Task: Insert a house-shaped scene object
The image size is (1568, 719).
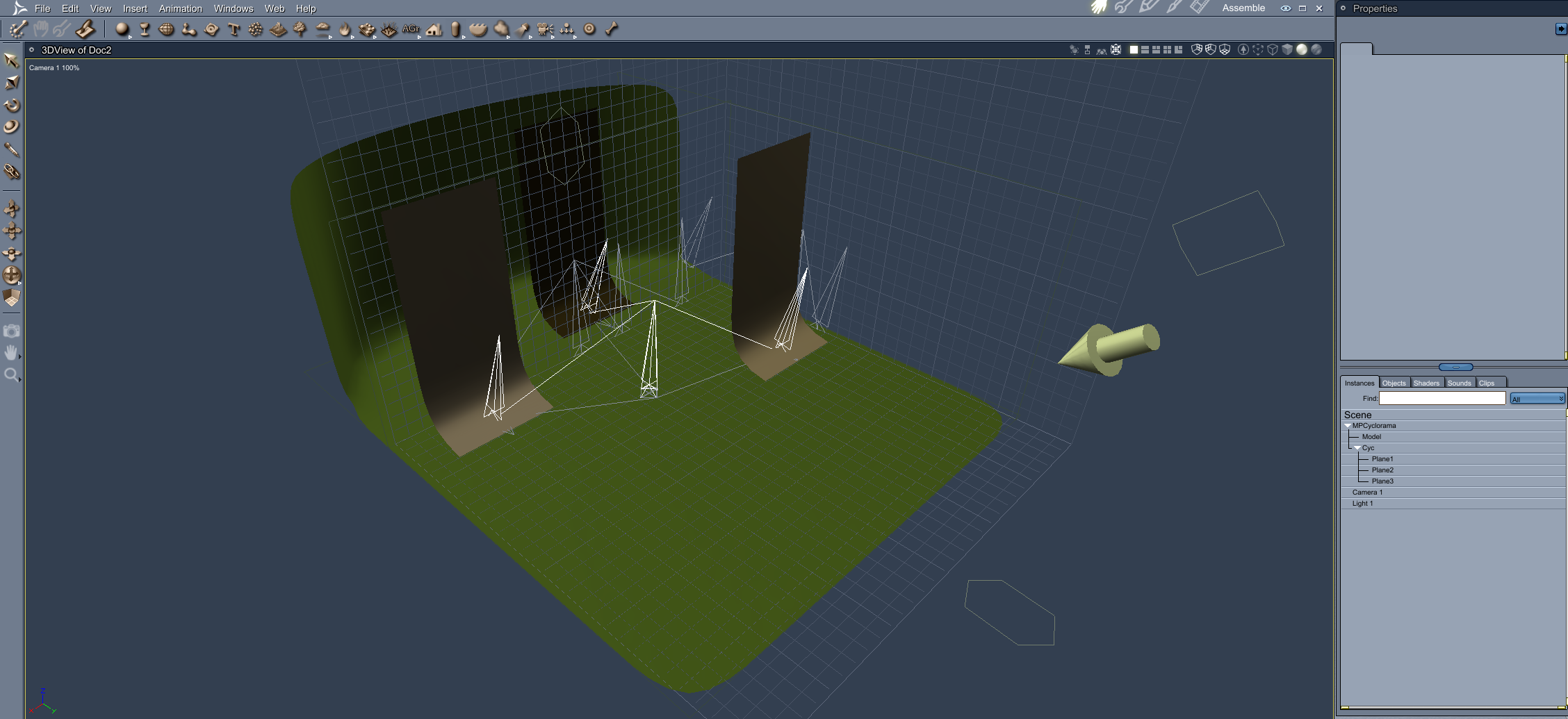Action: tap(434, 29)
